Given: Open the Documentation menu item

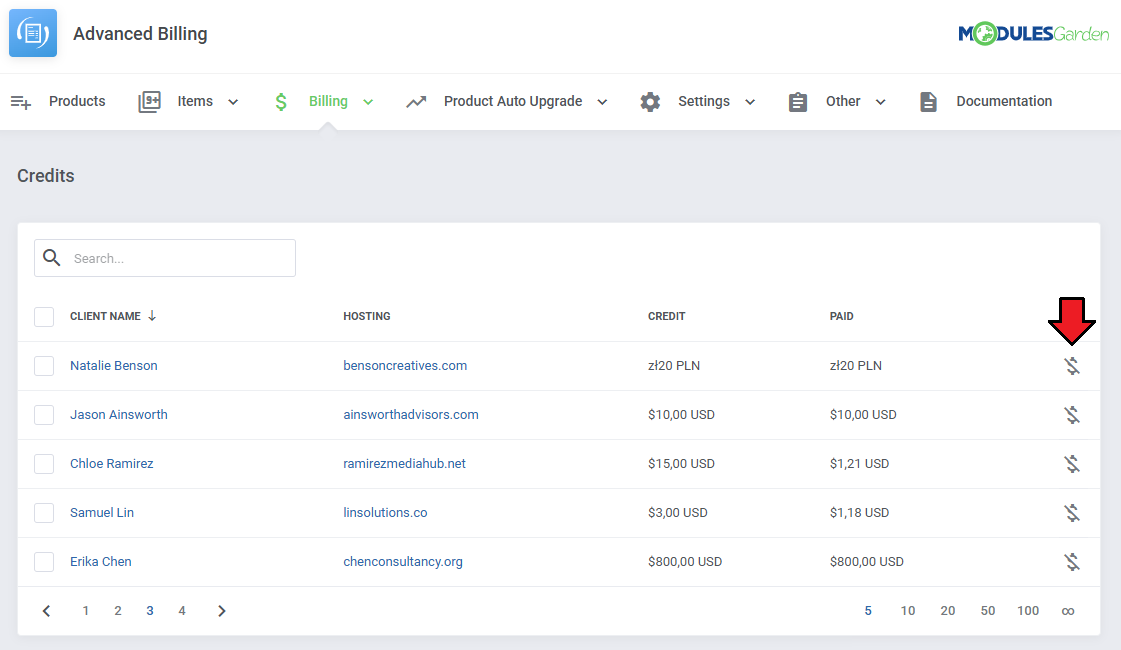Looking at the screenshot, I should coord(1004,101).
